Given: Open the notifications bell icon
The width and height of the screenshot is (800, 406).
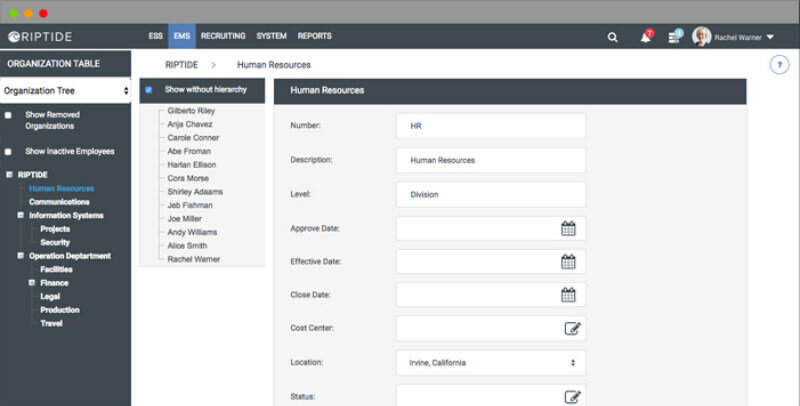Looking at the screenshot, I should pos(645,37).
